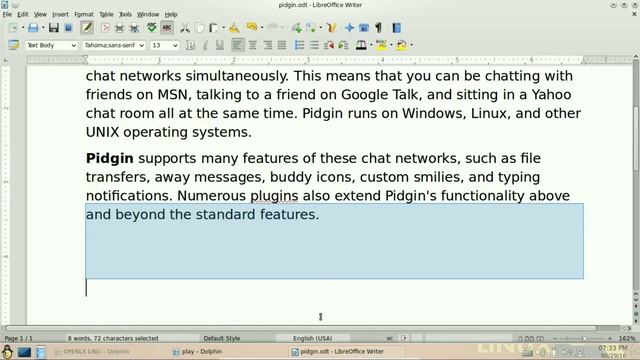The image size is (640, 360).
Task: Open the Edit menu
Action: (23, 14)
